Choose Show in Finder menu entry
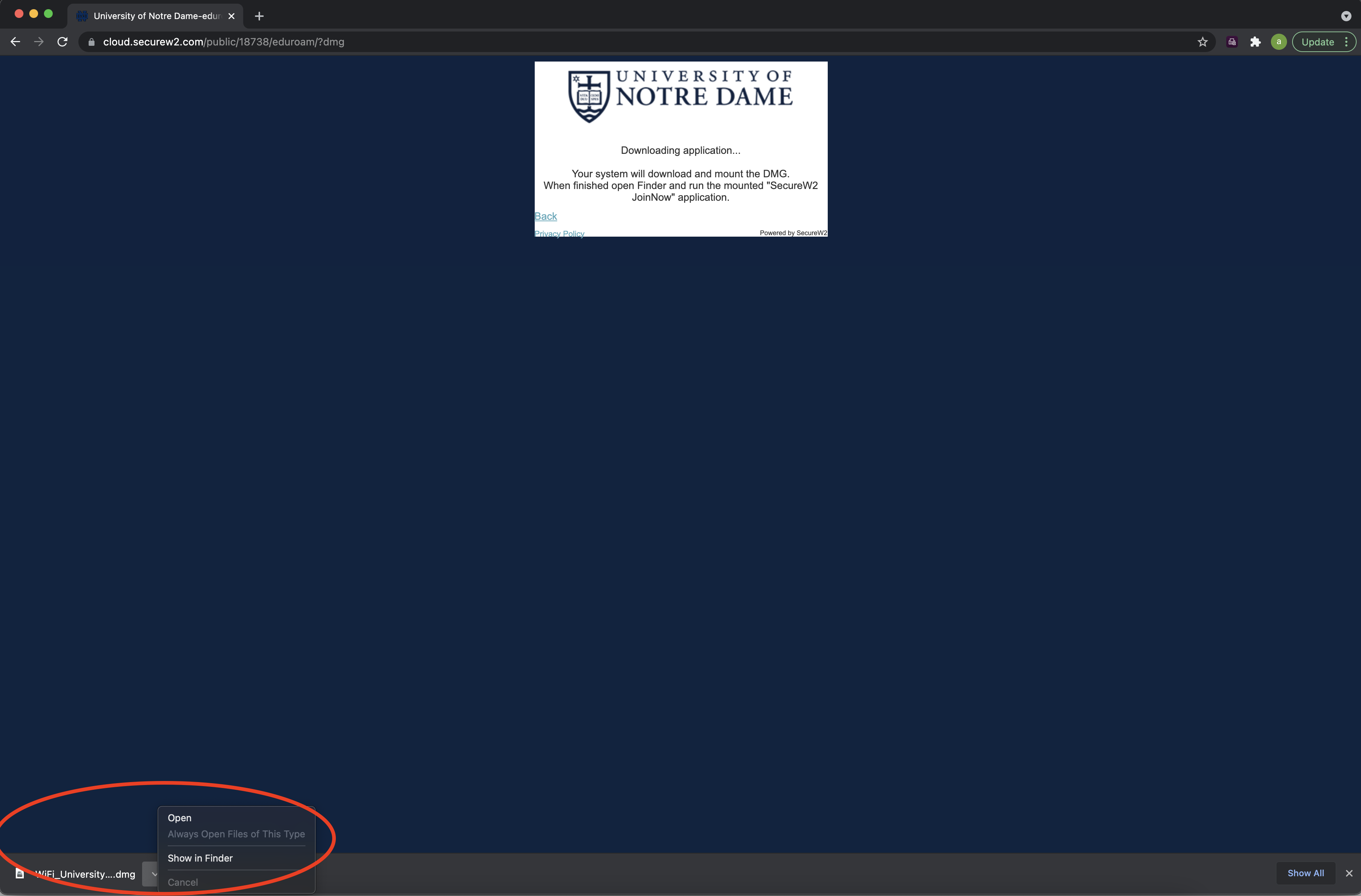Viewport: 1361px width, 896px height. pyautogui.click(x=200, y=858)
